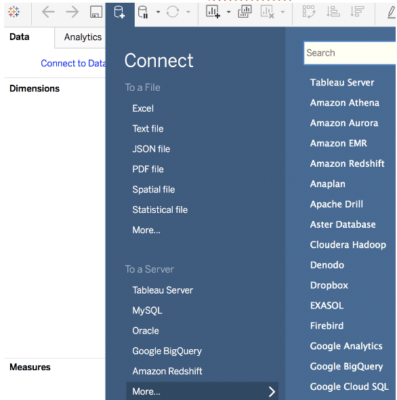This screenshot has height=400, width=397.
Task: Click the undo back arrow
Action: [x=48, y=12]
